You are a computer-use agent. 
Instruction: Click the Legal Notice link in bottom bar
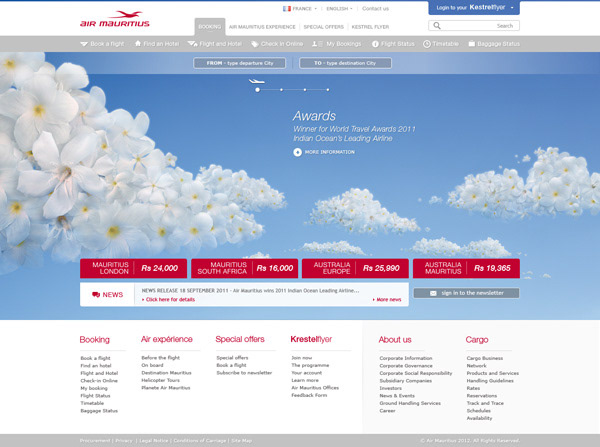(153, 441)
